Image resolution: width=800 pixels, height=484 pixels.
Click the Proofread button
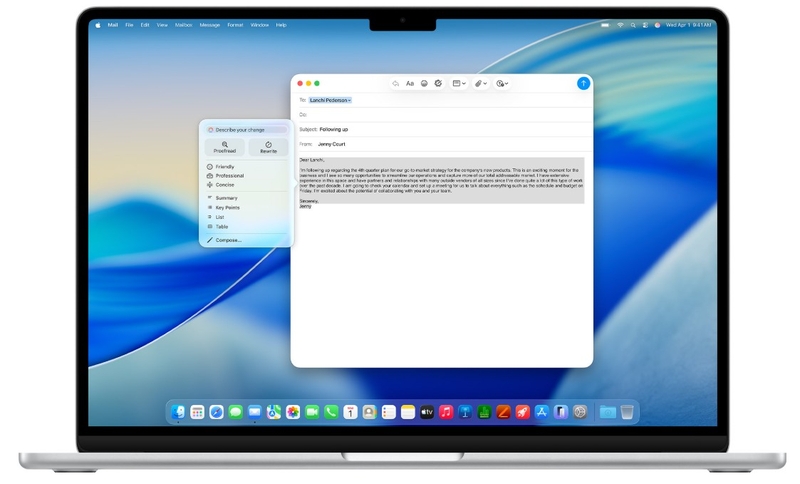[x=224, y=147]
